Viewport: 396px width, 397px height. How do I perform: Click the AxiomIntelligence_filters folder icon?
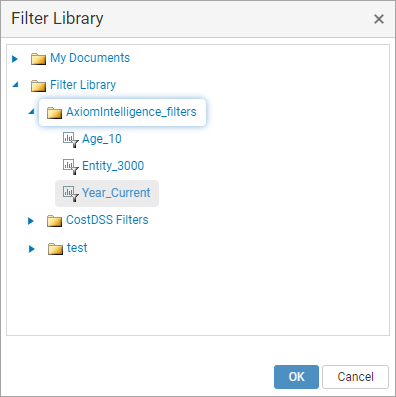pyautogui.click(x=54, y=113)
